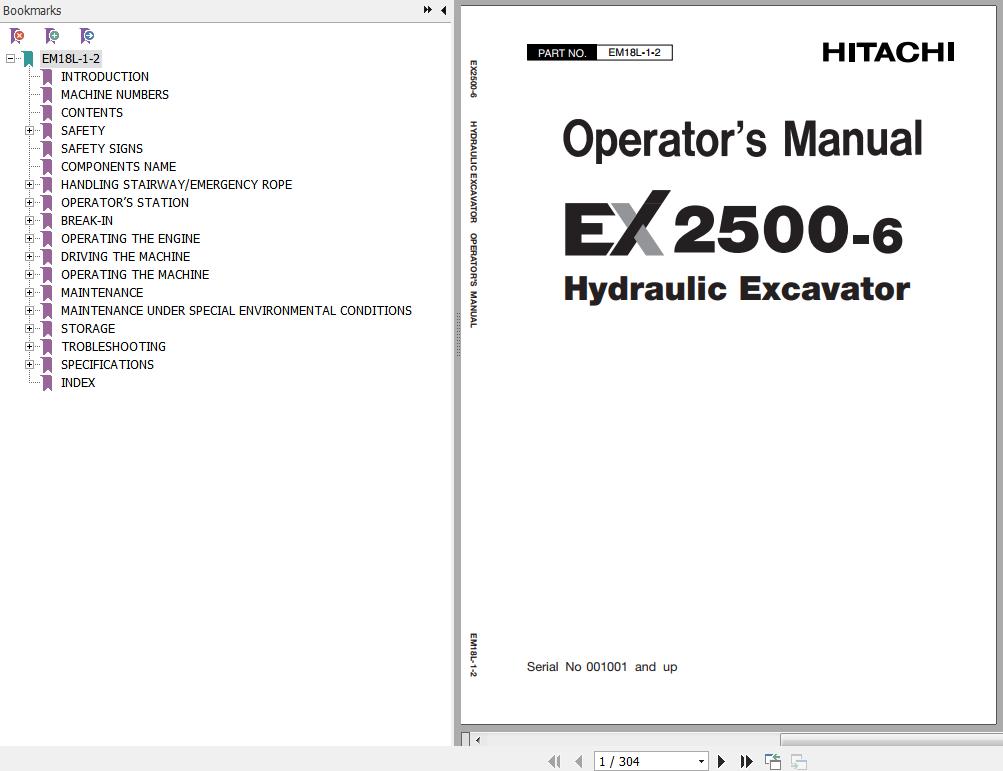Screen dimensions: 1003x771
Task: Expand the OPERATING THE MACHINE bookmark
Action: point(29,274)
